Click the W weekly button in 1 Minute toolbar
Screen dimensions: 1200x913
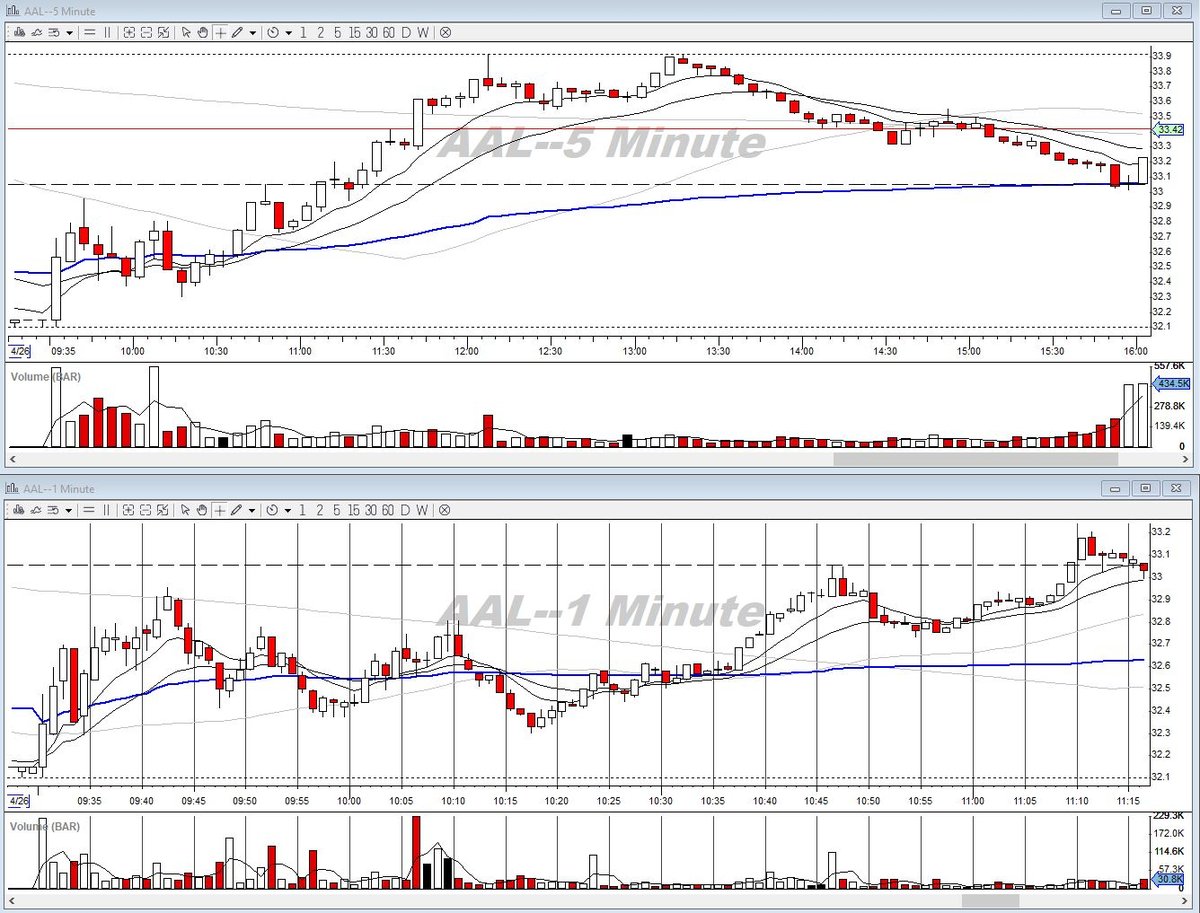point(423,509)
